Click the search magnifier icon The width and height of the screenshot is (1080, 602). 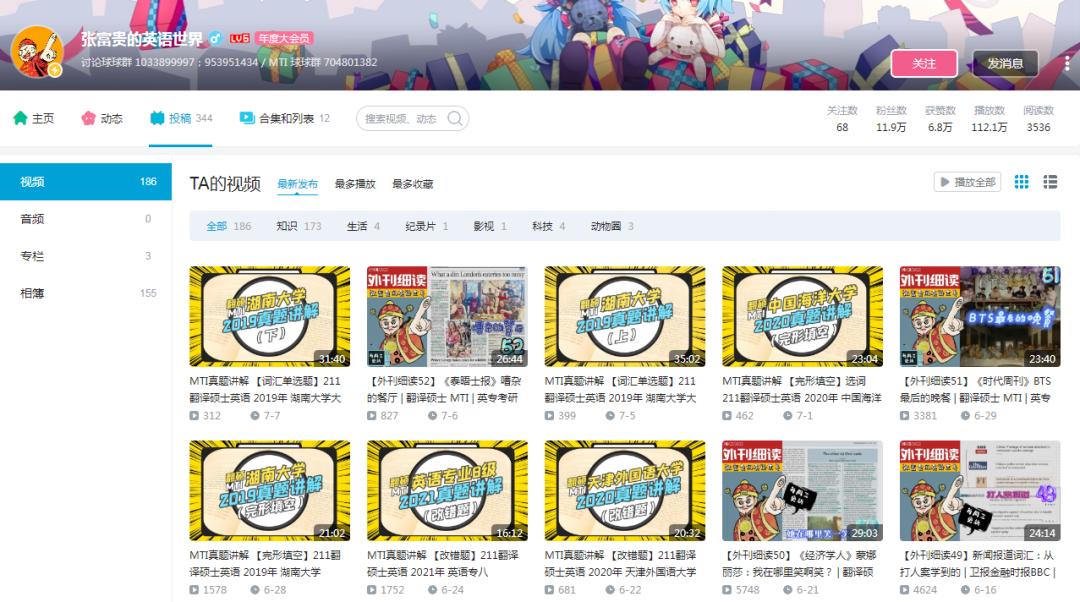[455, 118]
